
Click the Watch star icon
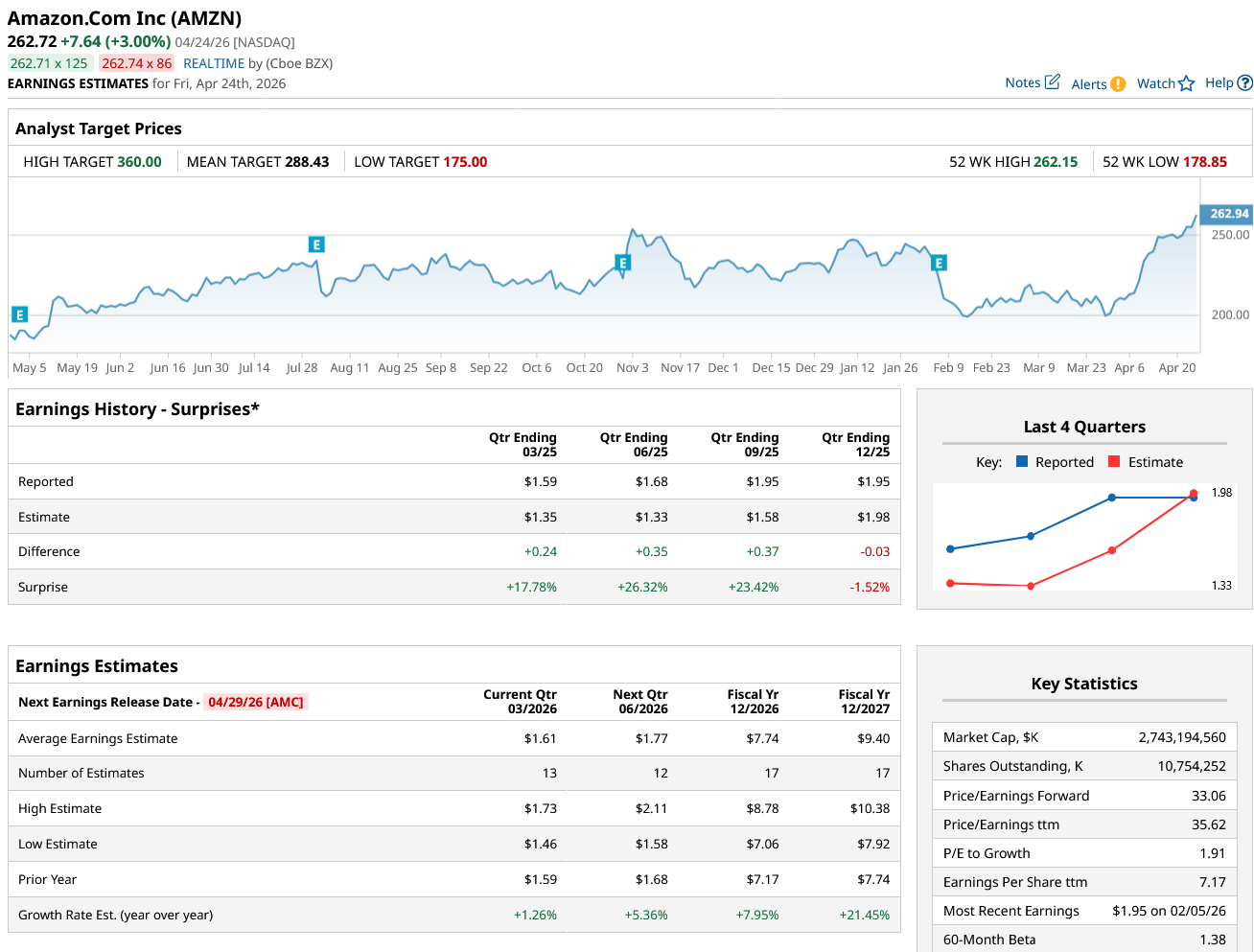point(1186,83)
